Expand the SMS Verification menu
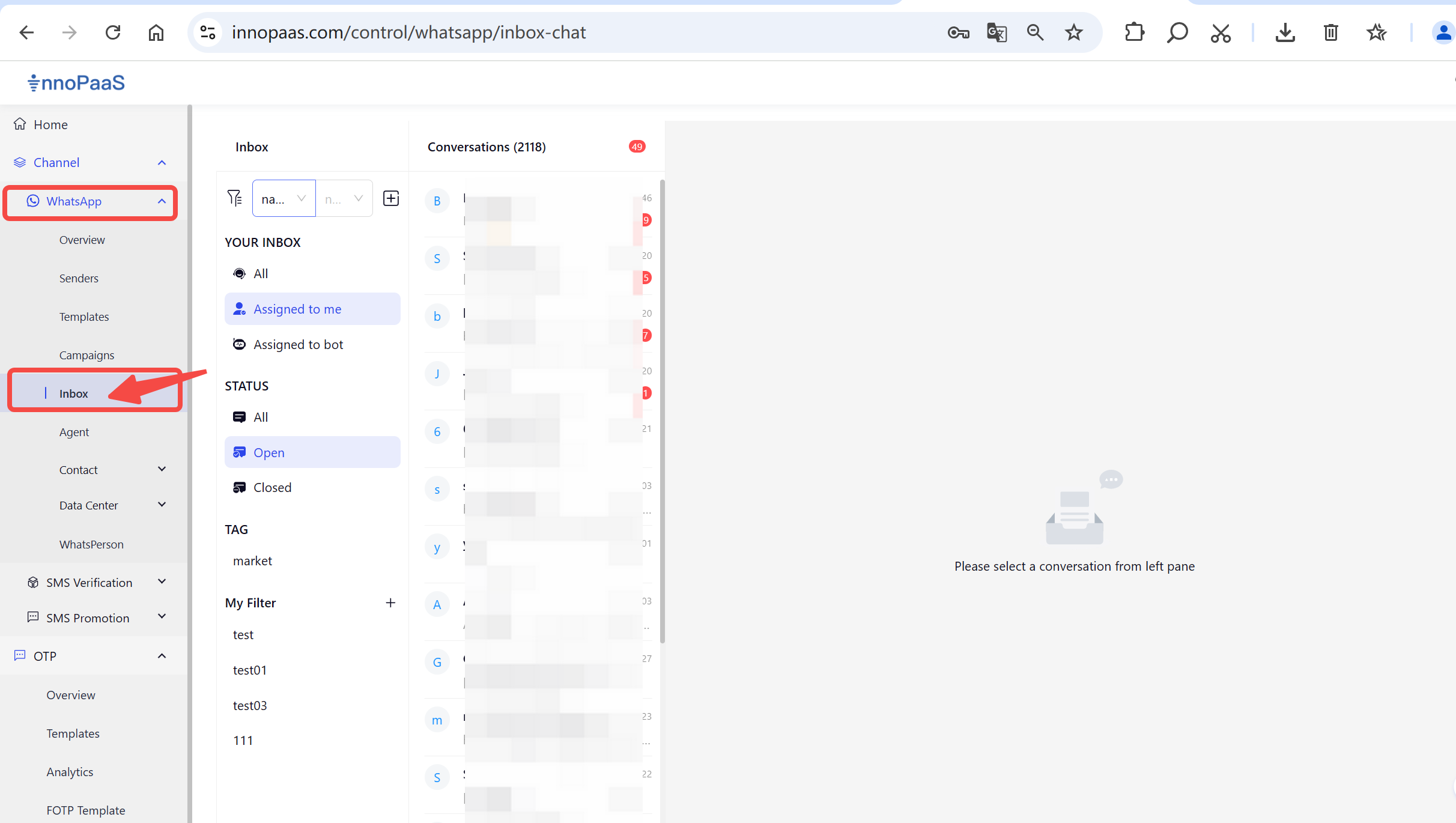This screenshot has height=823, width=1456. pos(162,582)
